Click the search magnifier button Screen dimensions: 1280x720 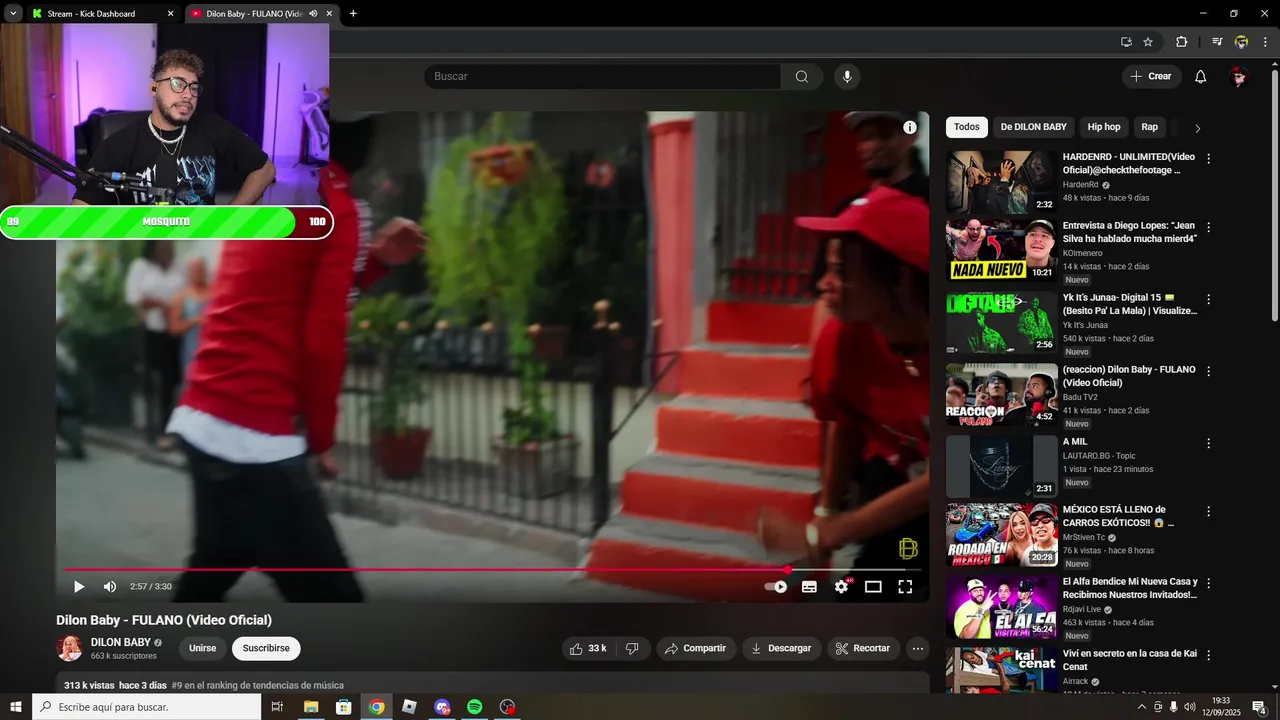pyautogui.click(x=802, y=77)
